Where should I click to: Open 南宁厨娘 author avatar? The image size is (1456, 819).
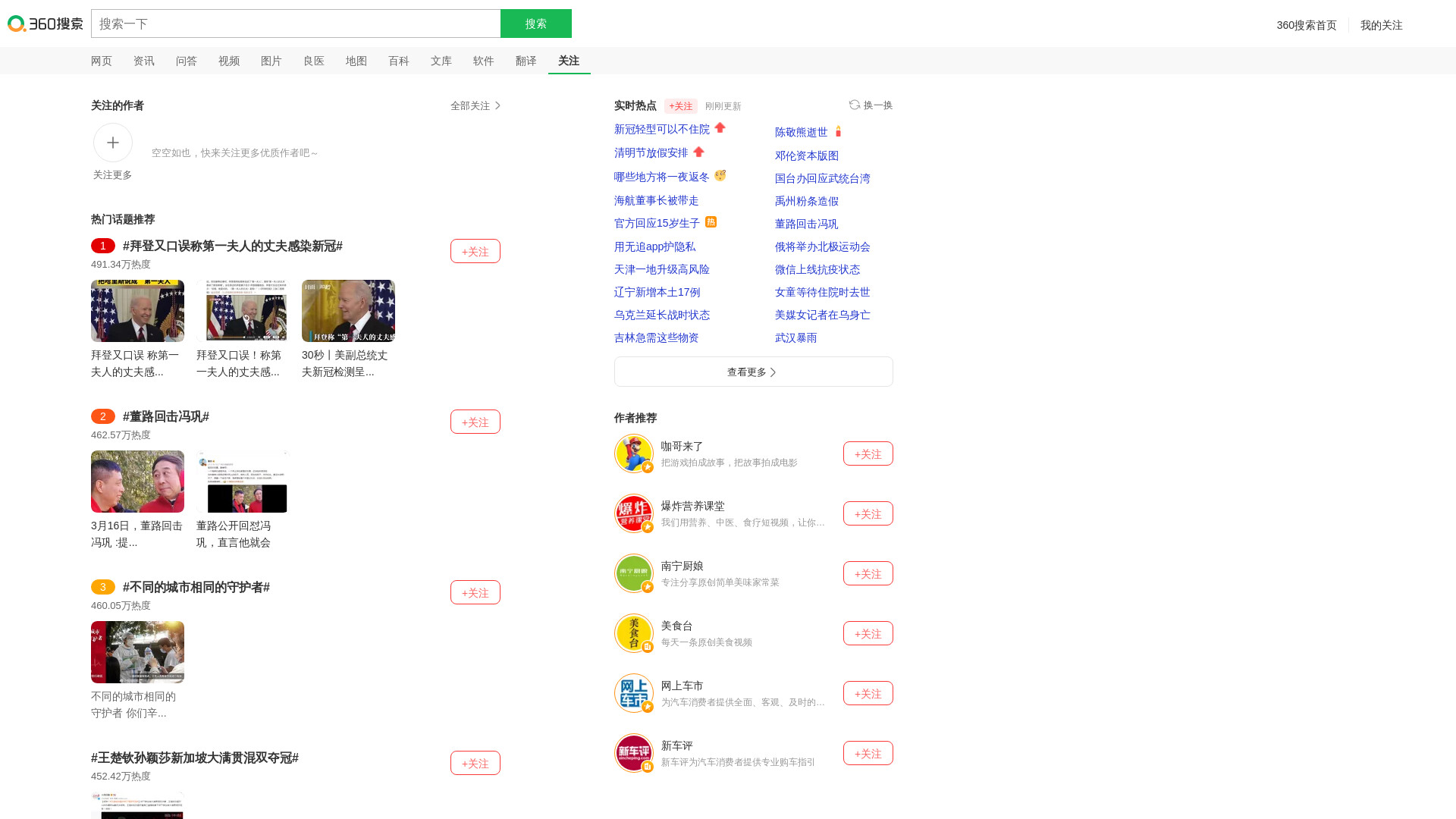click(634, 573)
